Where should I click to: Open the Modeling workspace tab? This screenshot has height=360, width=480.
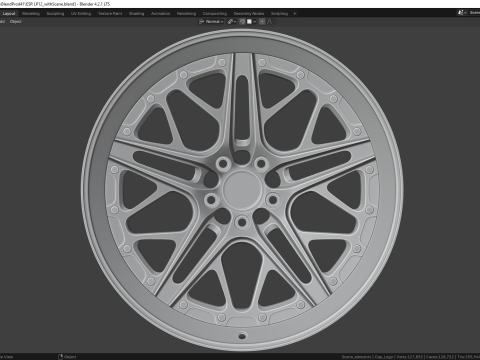[31, 14]
